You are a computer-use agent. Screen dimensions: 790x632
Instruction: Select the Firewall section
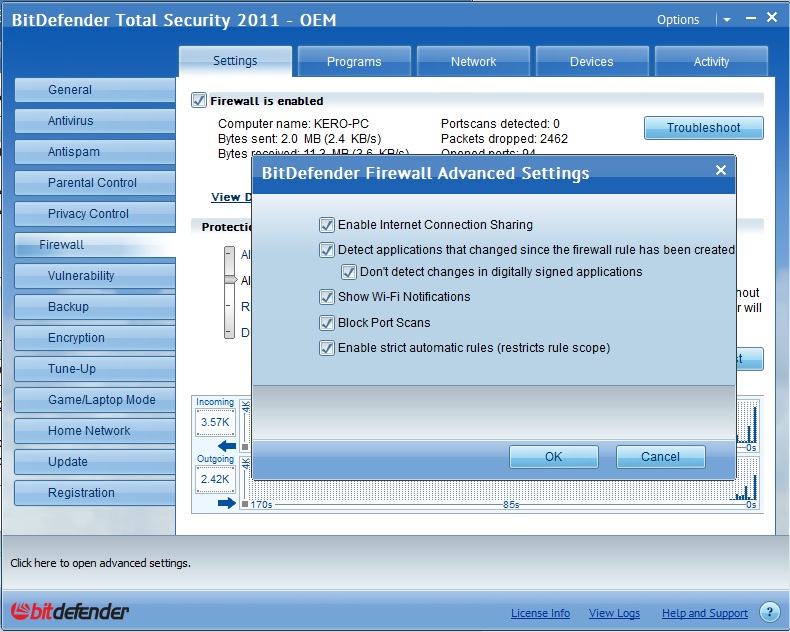click(x=95, y=245)
